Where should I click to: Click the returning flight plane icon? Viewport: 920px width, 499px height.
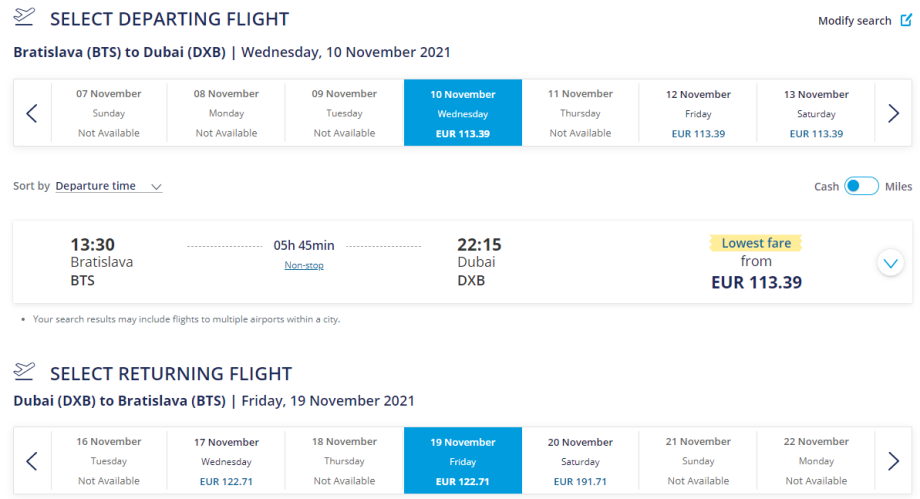coord(25,372)
